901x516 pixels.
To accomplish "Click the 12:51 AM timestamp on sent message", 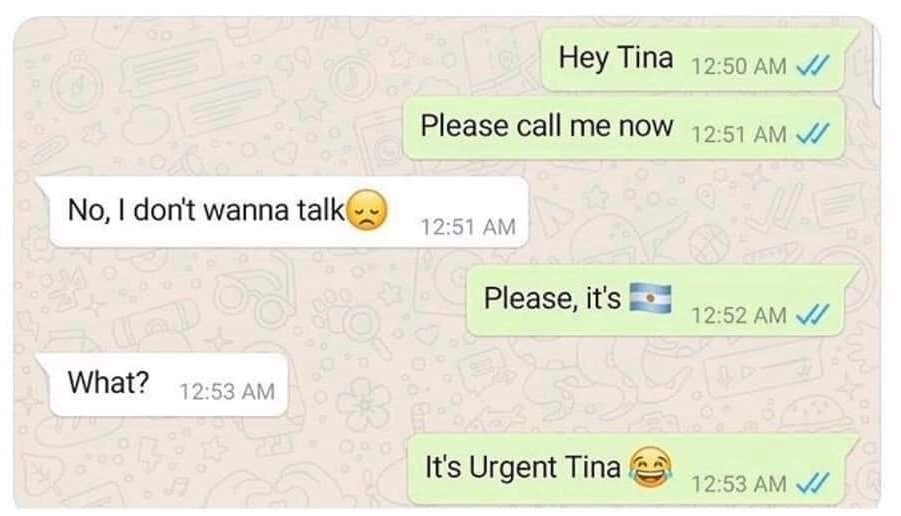I will point(738,134).
